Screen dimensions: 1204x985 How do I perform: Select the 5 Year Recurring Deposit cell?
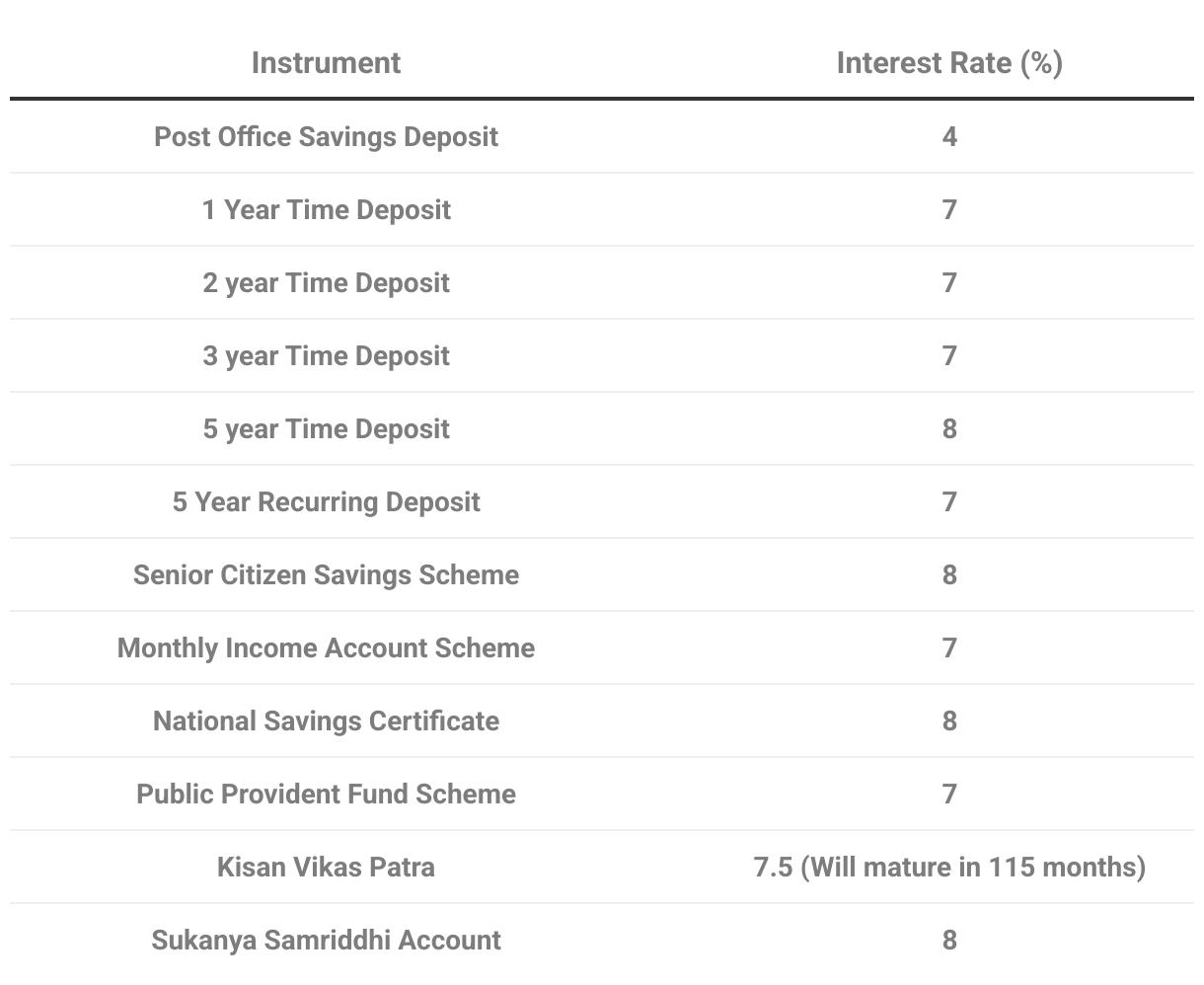click(x=326, y=502)
